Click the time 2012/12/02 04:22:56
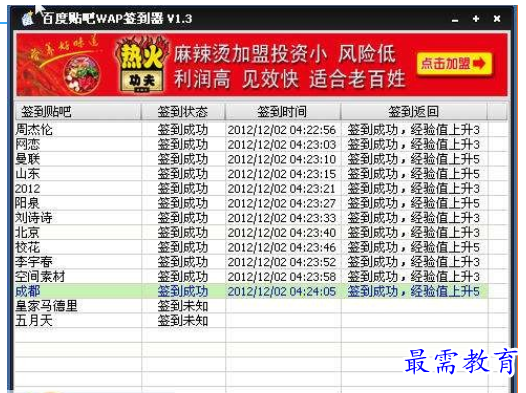This screenshot has height=393, width=526. [282, 130]
